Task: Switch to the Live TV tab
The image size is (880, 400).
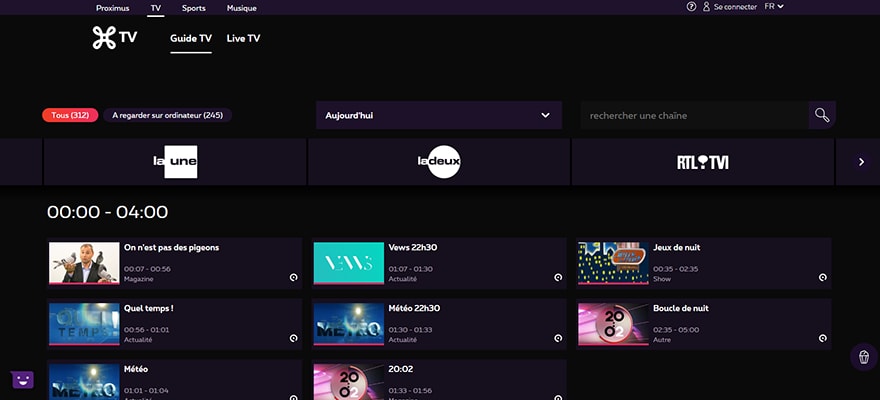Action: 243,39
